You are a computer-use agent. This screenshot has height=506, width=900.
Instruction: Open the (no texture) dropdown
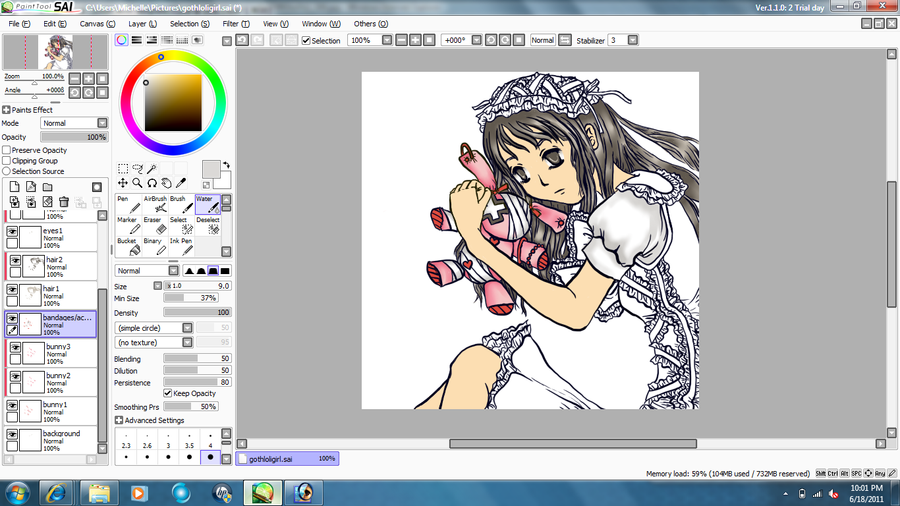(x=154, y=342)
